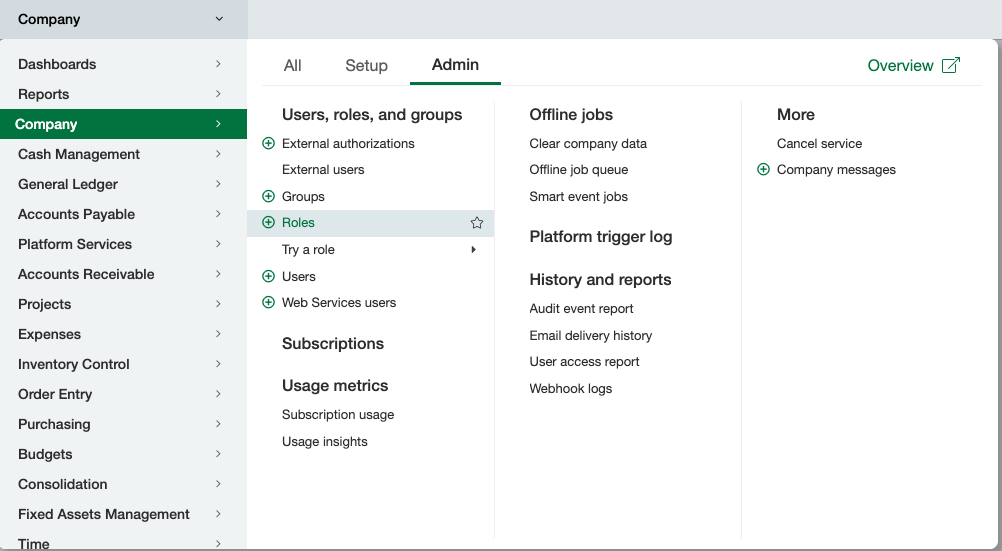Screen dimensions: 1002x551
Task: Expand the General Ledger chevron
Action: [218, 184]
